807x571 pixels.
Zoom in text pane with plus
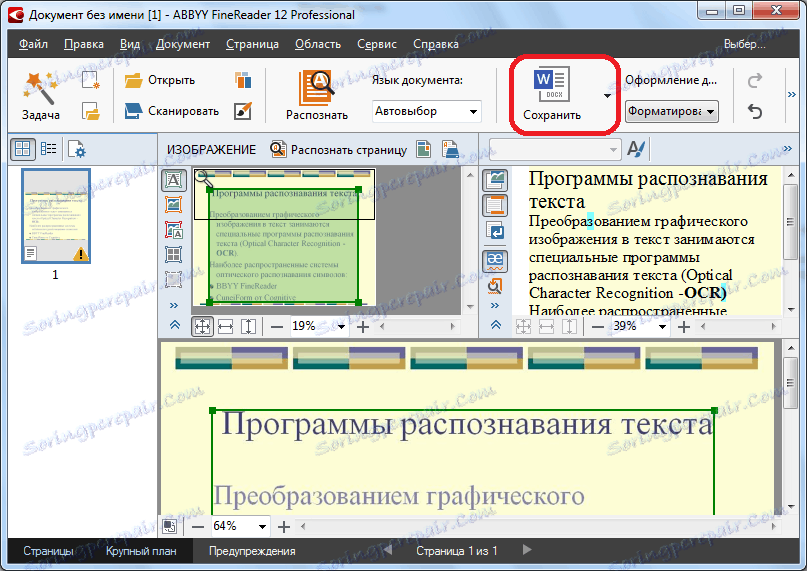(684, 326)
